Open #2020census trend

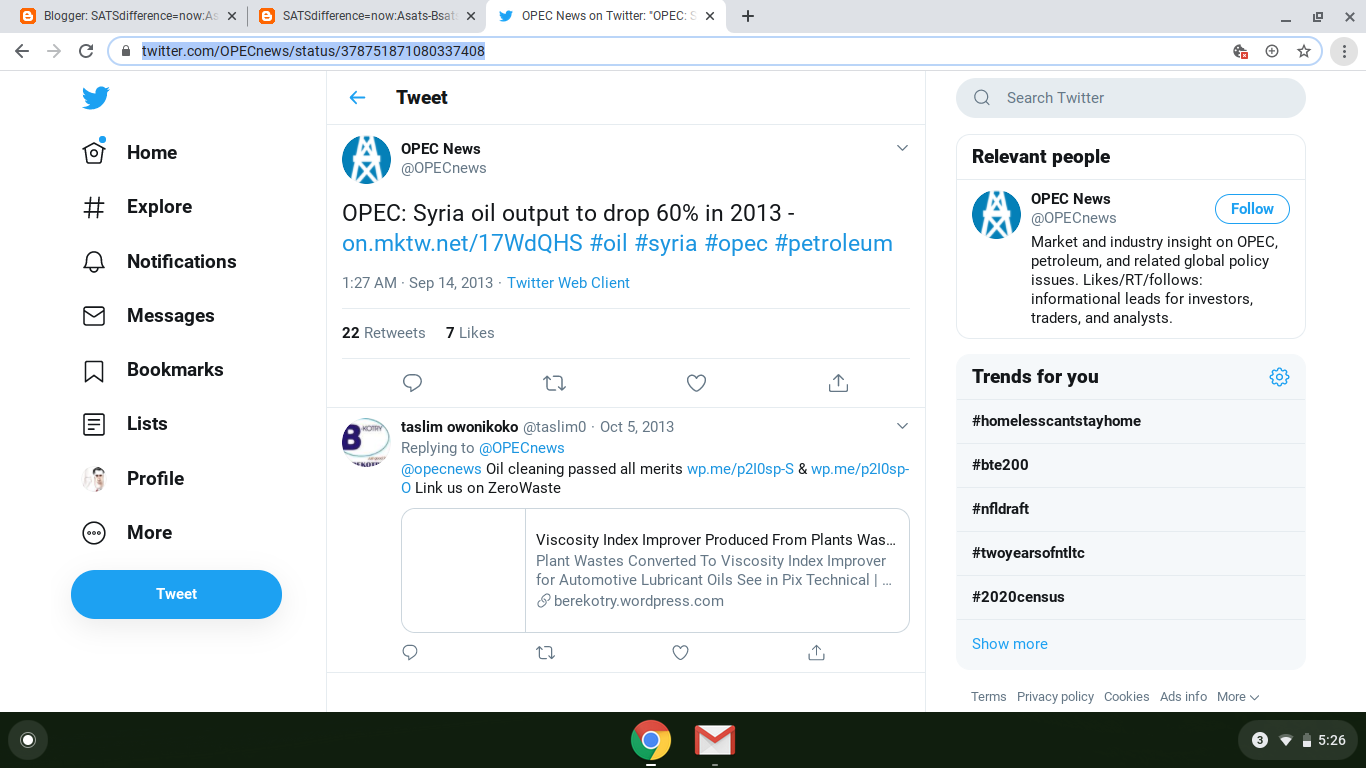pos(1131,597)
